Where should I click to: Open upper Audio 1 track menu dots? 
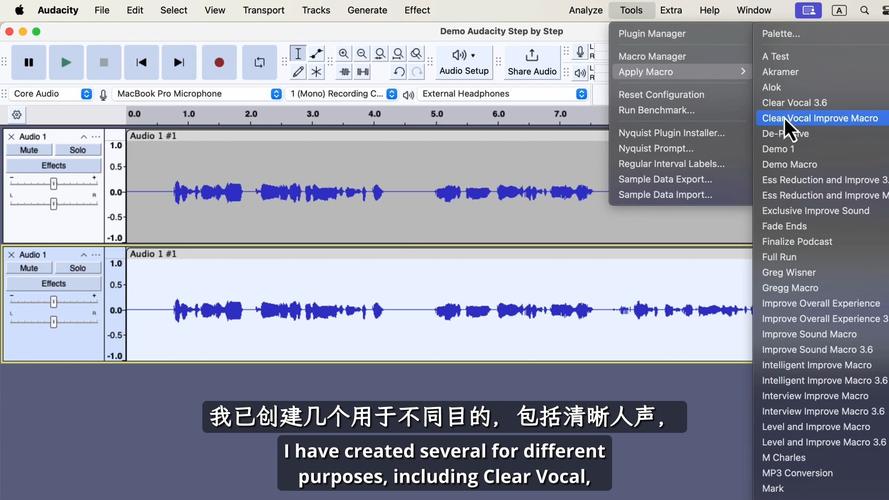coord(96,137)
